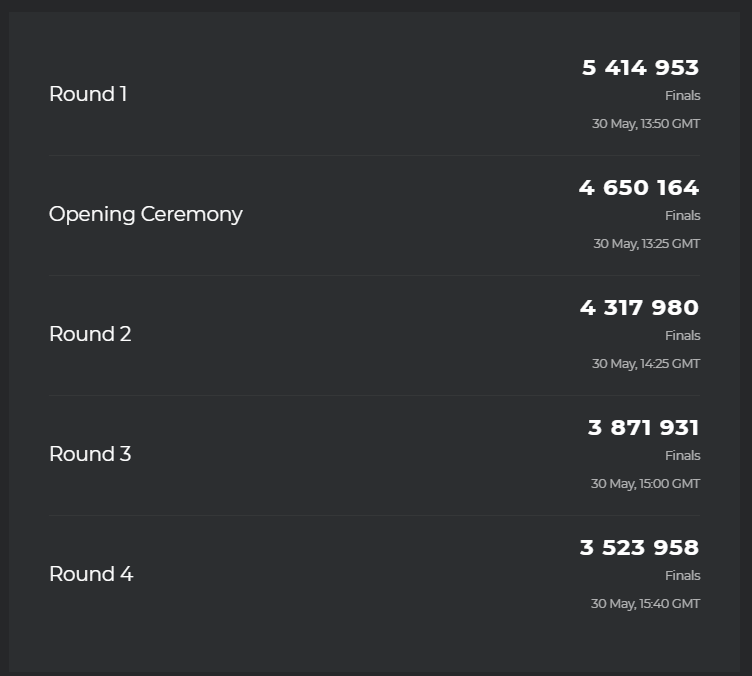Click the 30 May, 13:50 GMT timestamp
Image resolution: width=752 pixels, height=676 pixels.
tap(646, 124)
